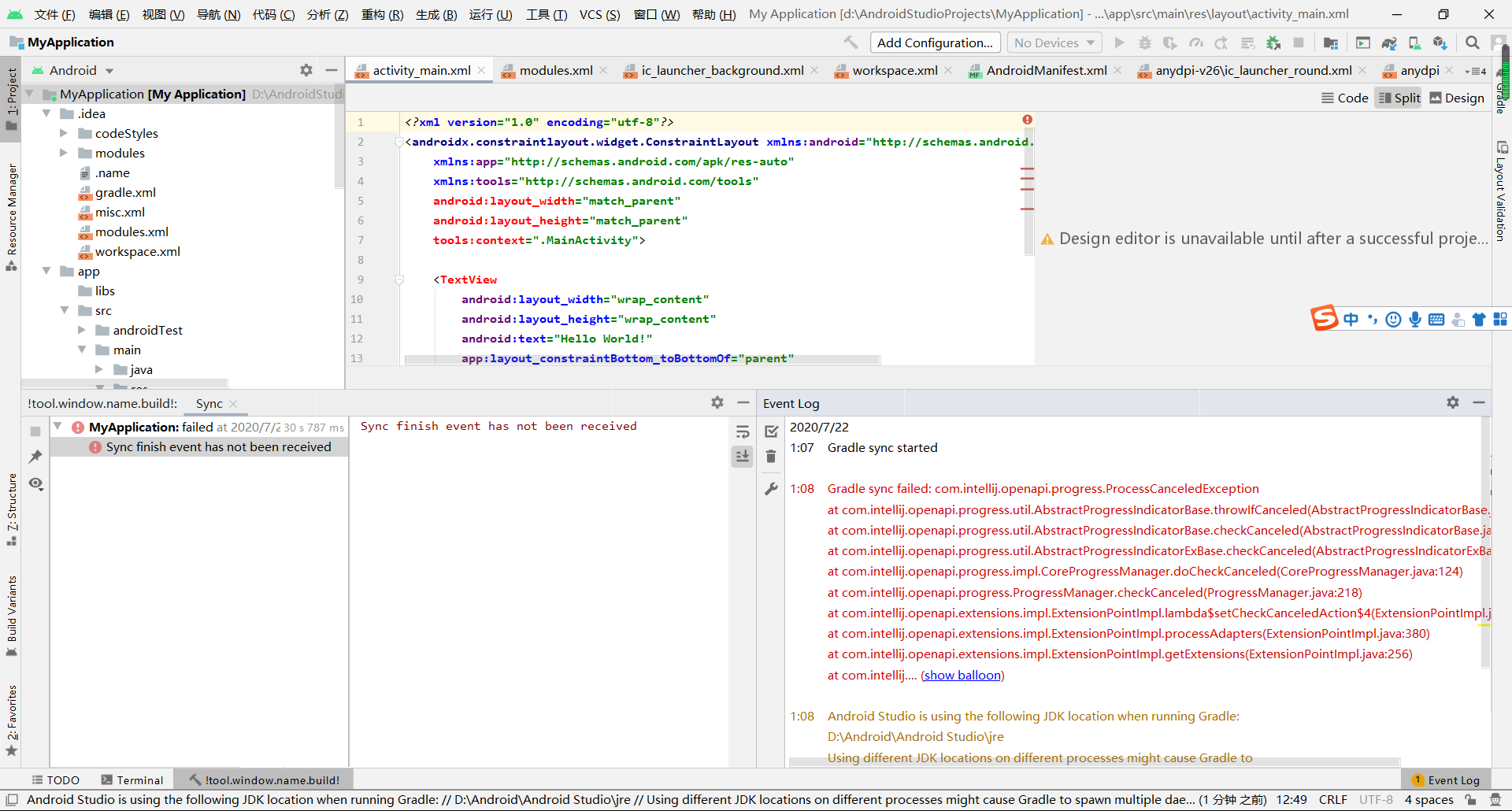Clear the Event Log with trash icon
This screenshot has width=1512, height=811.
click(770, 457)
